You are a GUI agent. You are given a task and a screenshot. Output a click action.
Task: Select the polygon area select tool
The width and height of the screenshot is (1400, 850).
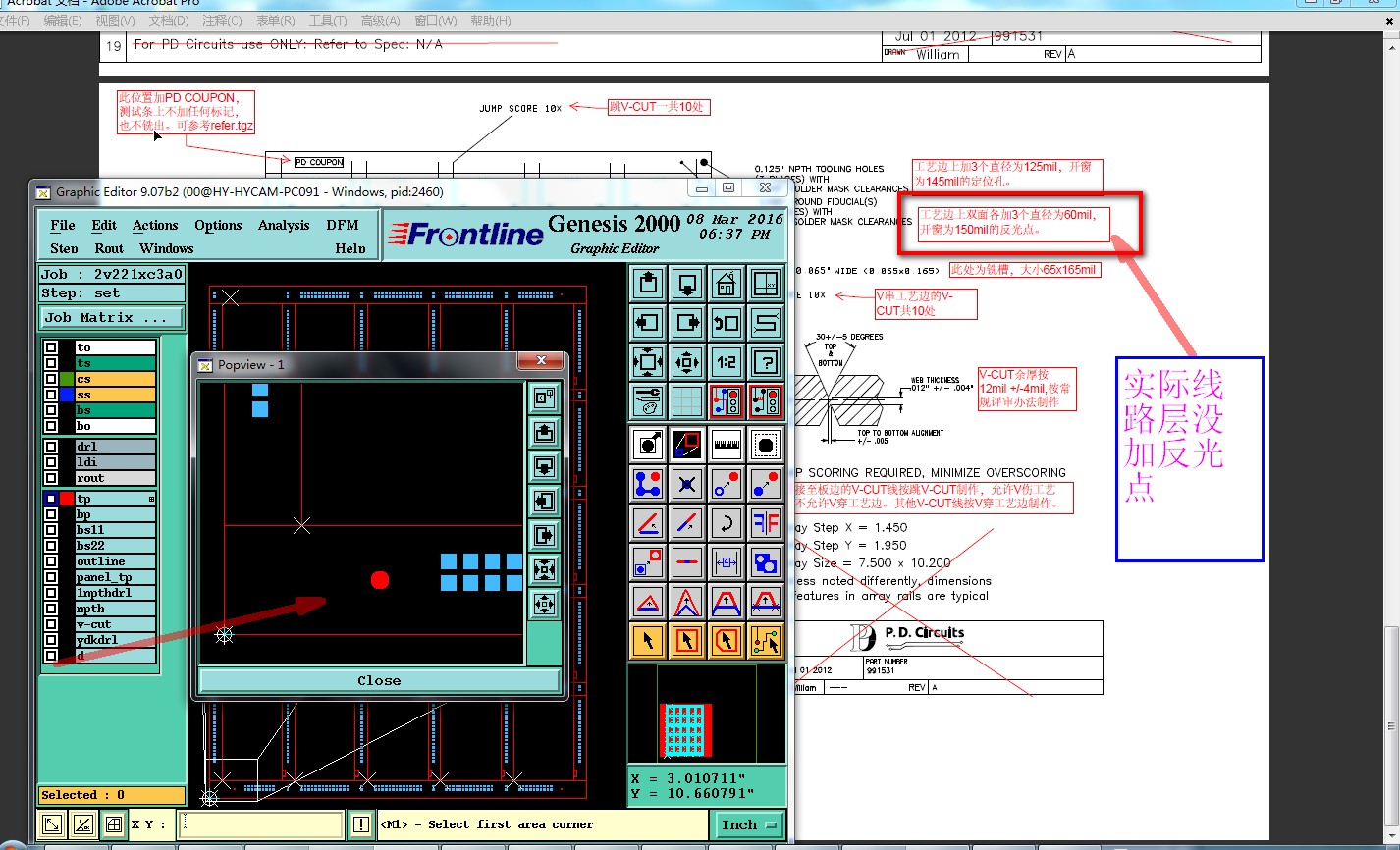[x=727, y=641]
